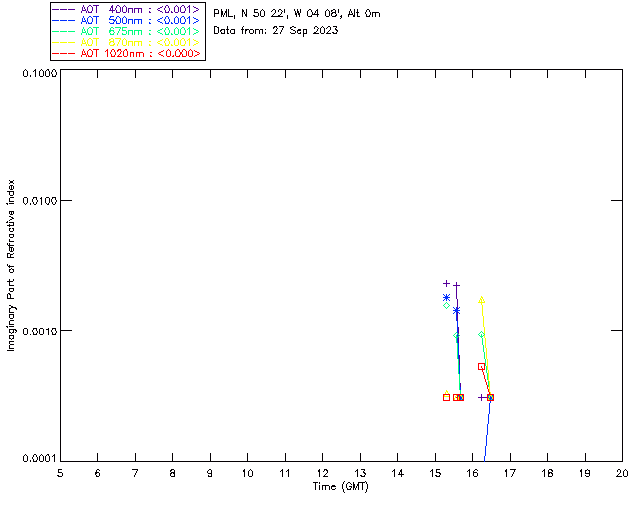
Task: Click the 0.0001 y-axis tick label
Action: tap(40, 459)
